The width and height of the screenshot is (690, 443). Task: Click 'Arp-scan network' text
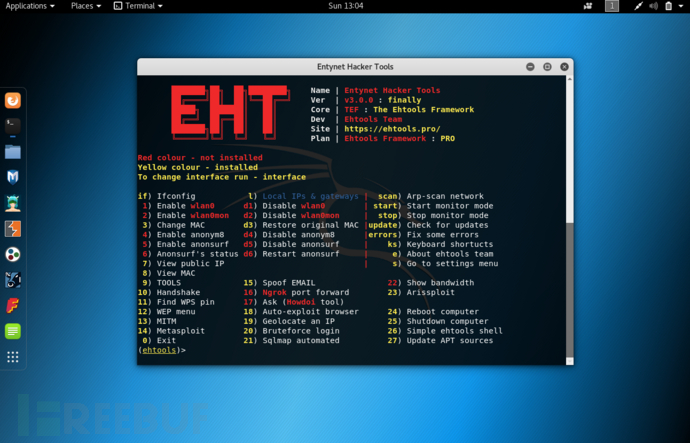(445, 196)
